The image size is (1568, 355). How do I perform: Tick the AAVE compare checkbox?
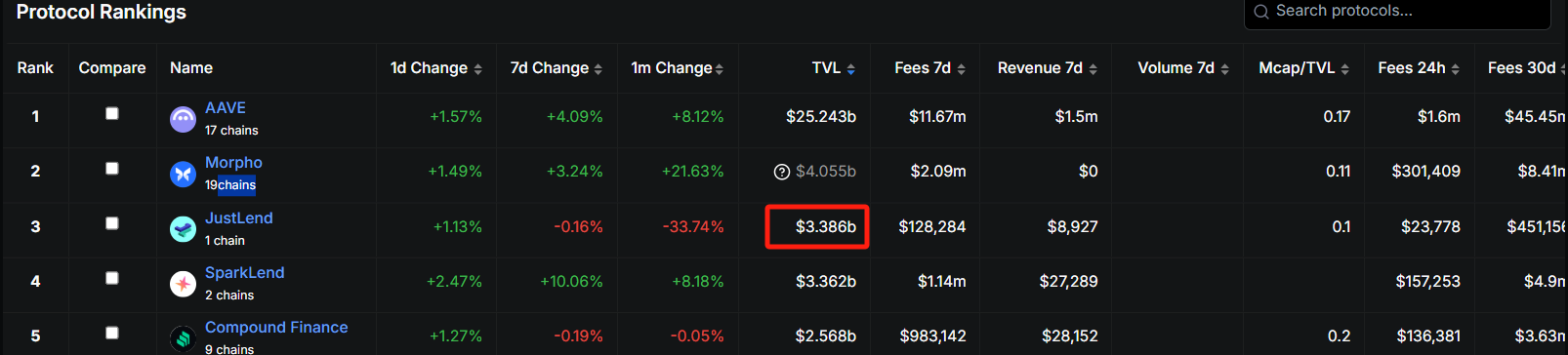[112, 113]
